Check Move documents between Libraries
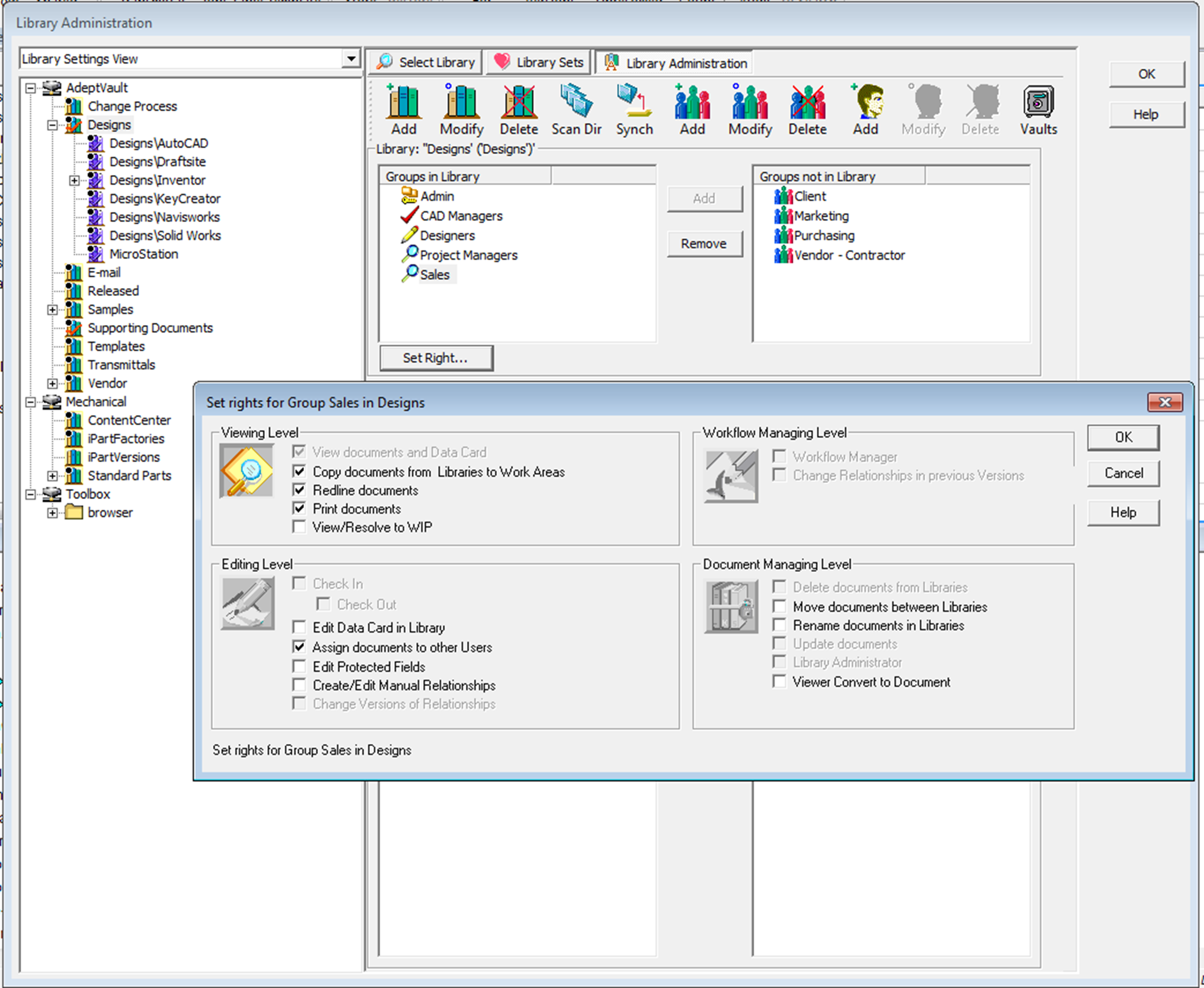Screen dimensions: 1204x988 point(780,607)
